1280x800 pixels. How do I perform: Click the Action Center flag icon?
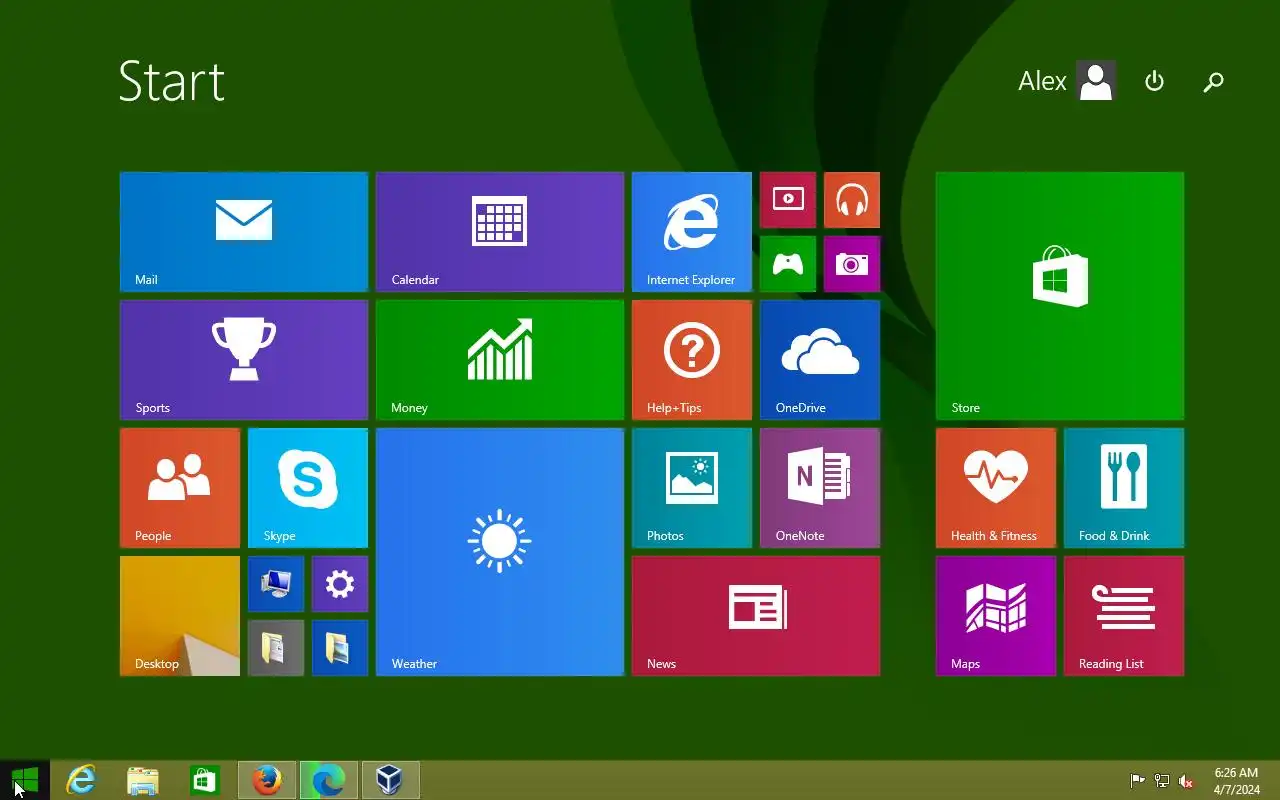point(1137,781)
